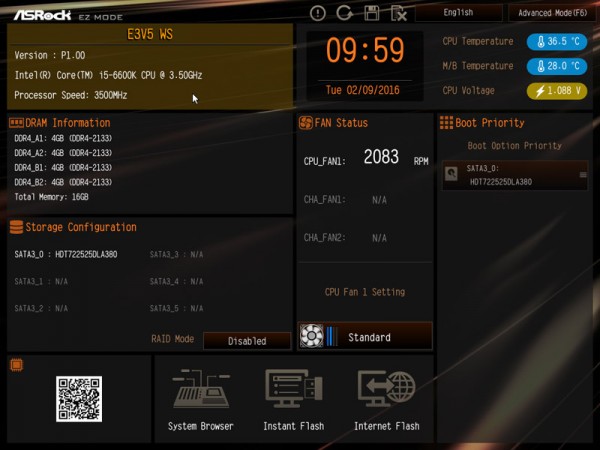Launch Instant Flash
600x450 pixels.
293,399
